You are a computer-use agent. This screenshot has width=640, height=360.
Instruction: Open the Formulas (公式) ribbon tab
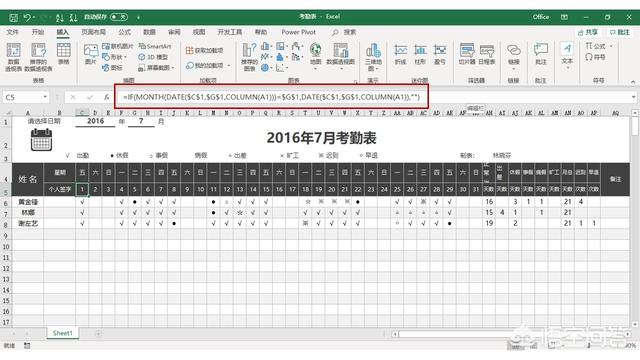click(x=124, y=32)
